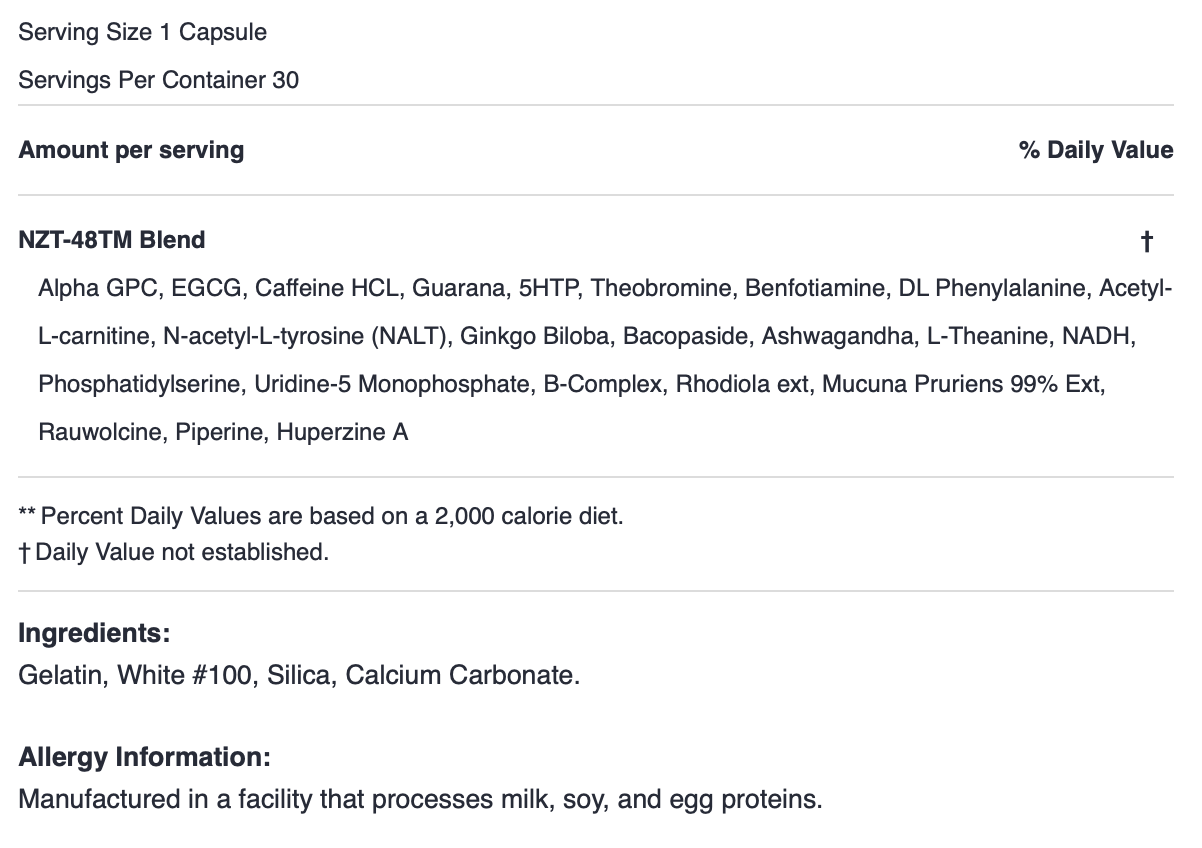Click the facility allergen statement text
The height and width of the screenshot is (848, 1202).
tap(420, 800)
